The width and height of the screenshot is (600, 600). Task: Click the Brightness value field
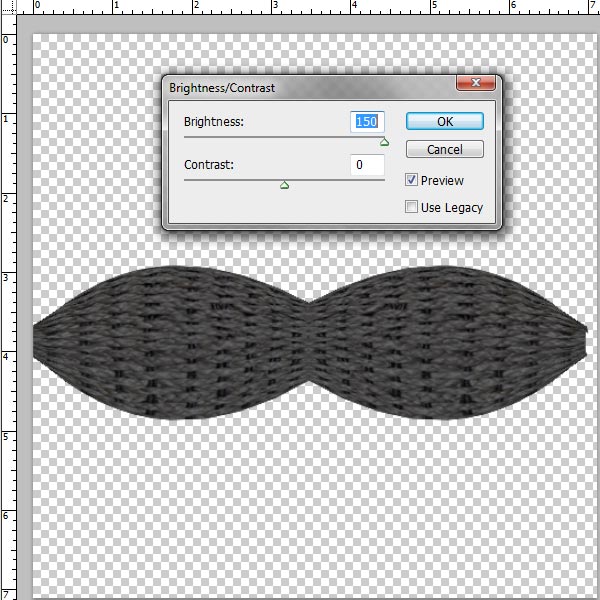coord(367,122)
